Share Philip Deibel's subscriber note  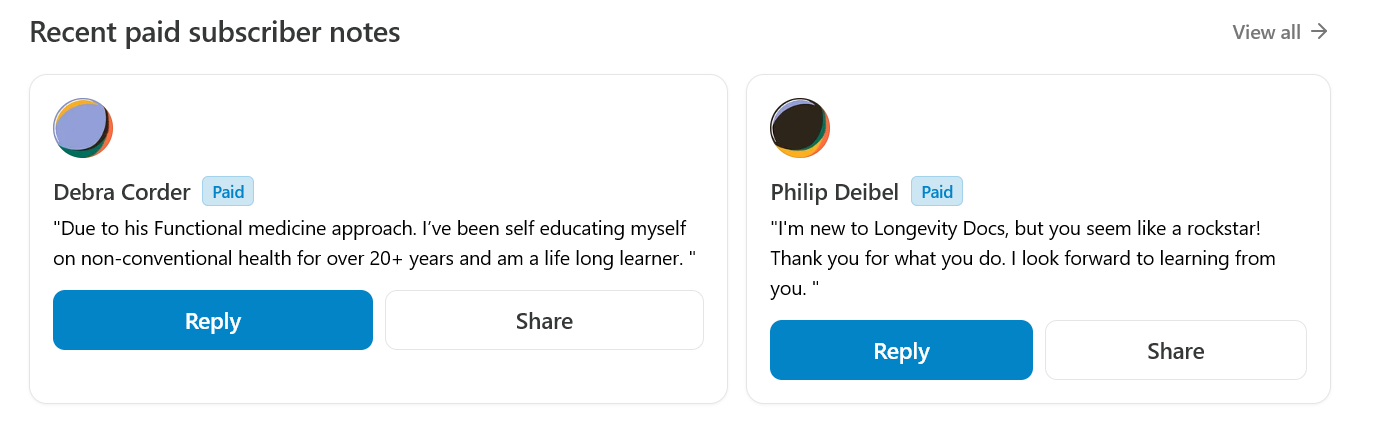(x=1176, y=350)
